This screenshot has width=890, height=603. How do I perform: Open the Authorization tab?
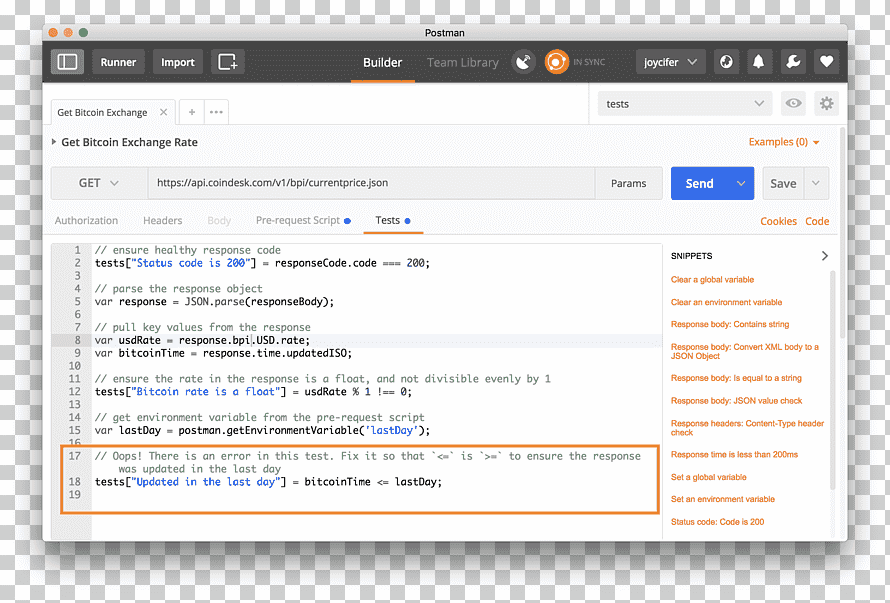click(x=86, y=220)
